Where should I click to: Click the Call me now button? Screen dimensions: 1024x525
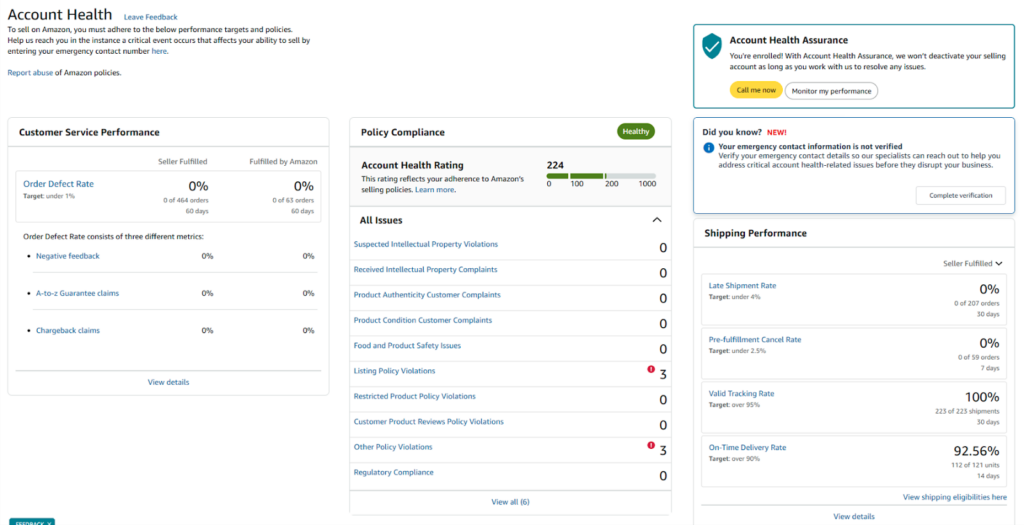(756, 90)
